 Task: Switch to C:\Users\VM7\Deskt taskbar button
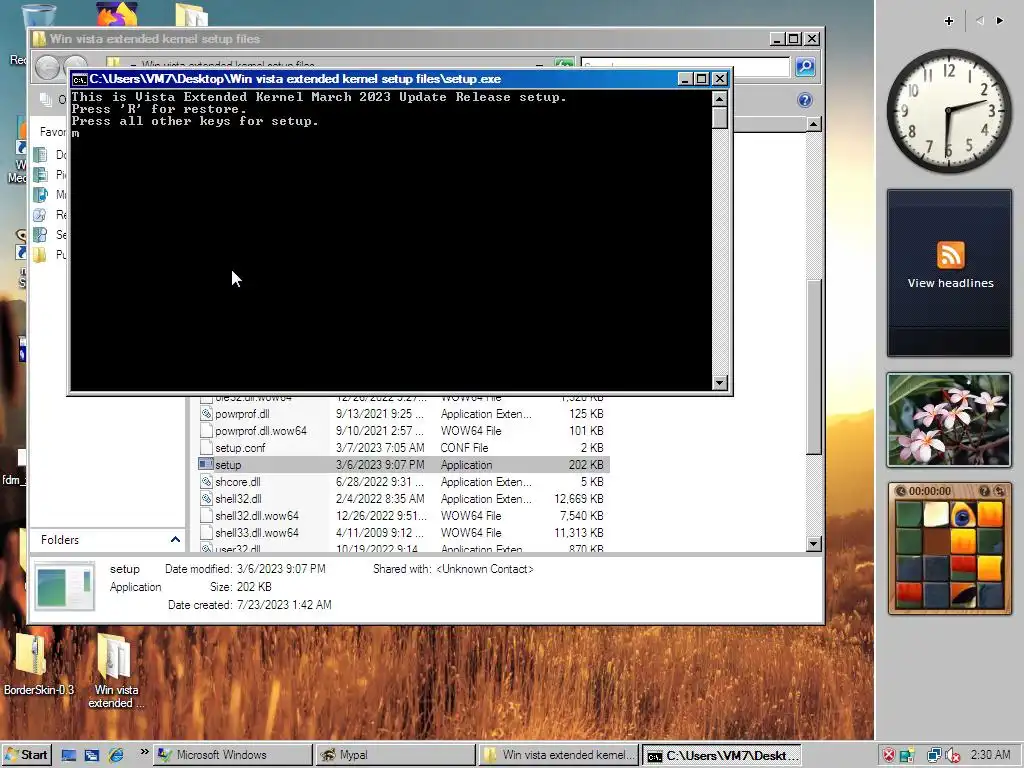[722, 755]
